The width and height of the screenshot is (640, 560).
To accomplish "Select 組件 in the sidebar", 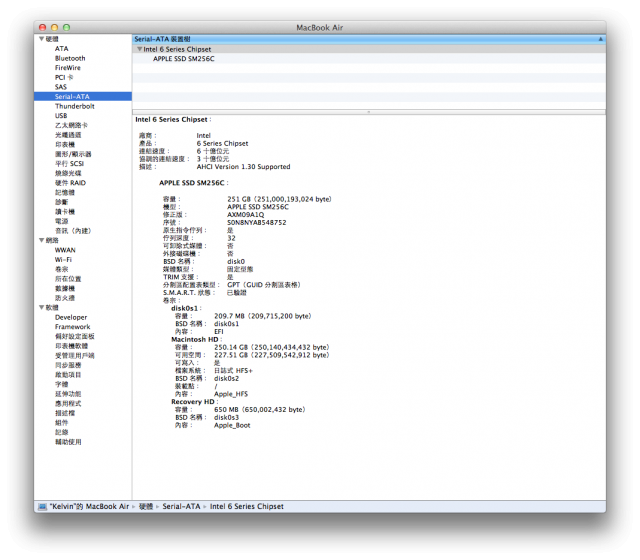I will 62,423.
